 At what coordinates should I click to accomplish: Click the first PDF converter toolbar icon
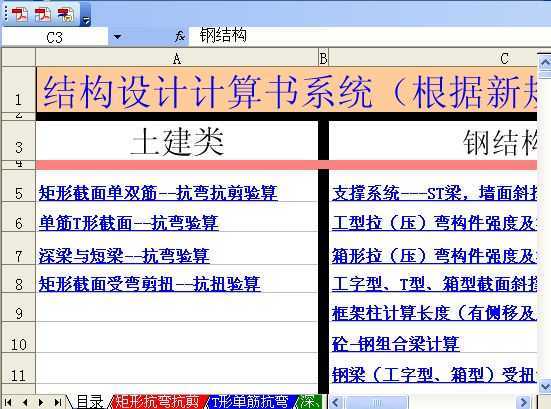[19, 14]
